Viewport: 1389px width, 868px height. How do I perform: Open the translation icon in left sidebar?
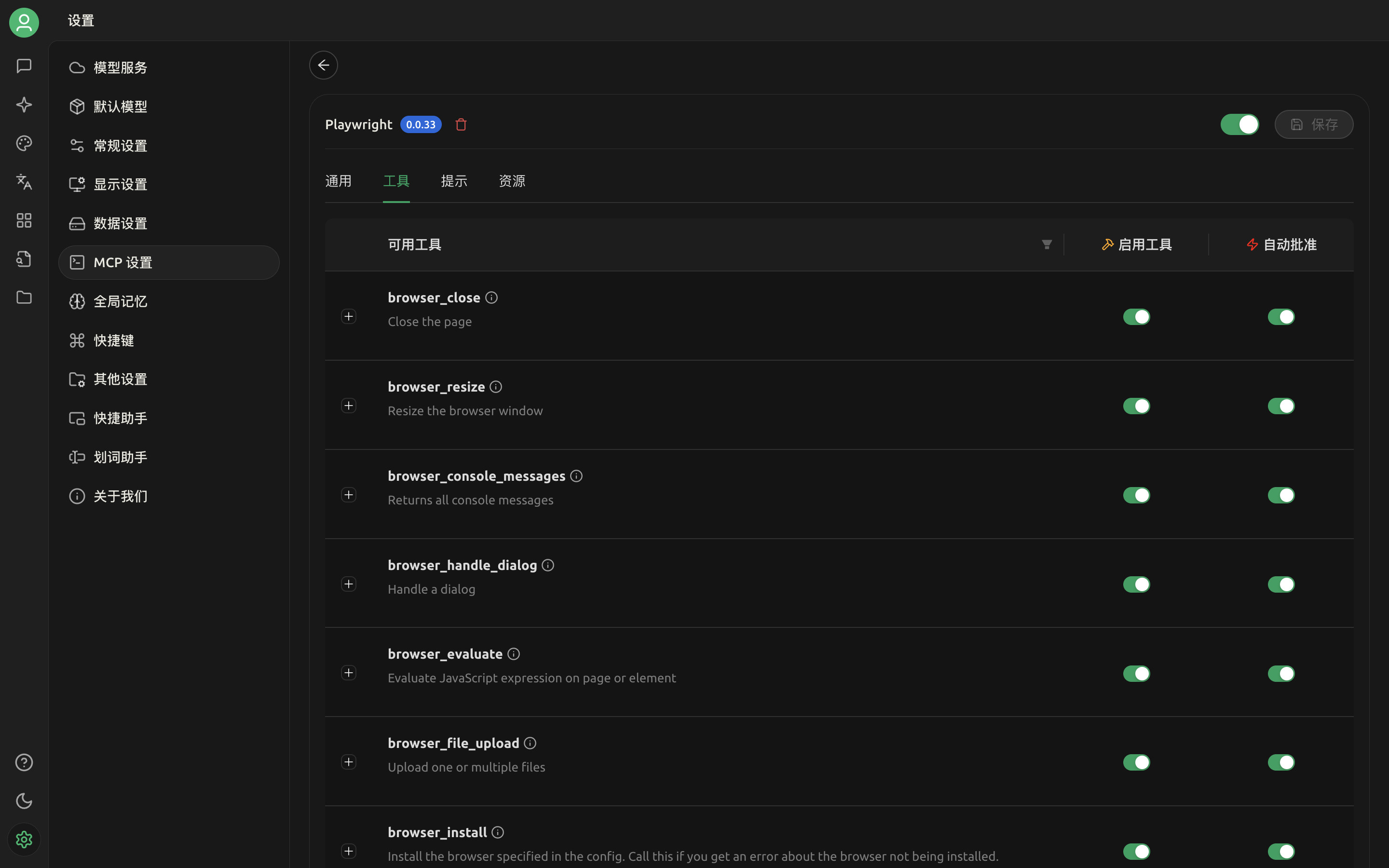pos(24,182)
